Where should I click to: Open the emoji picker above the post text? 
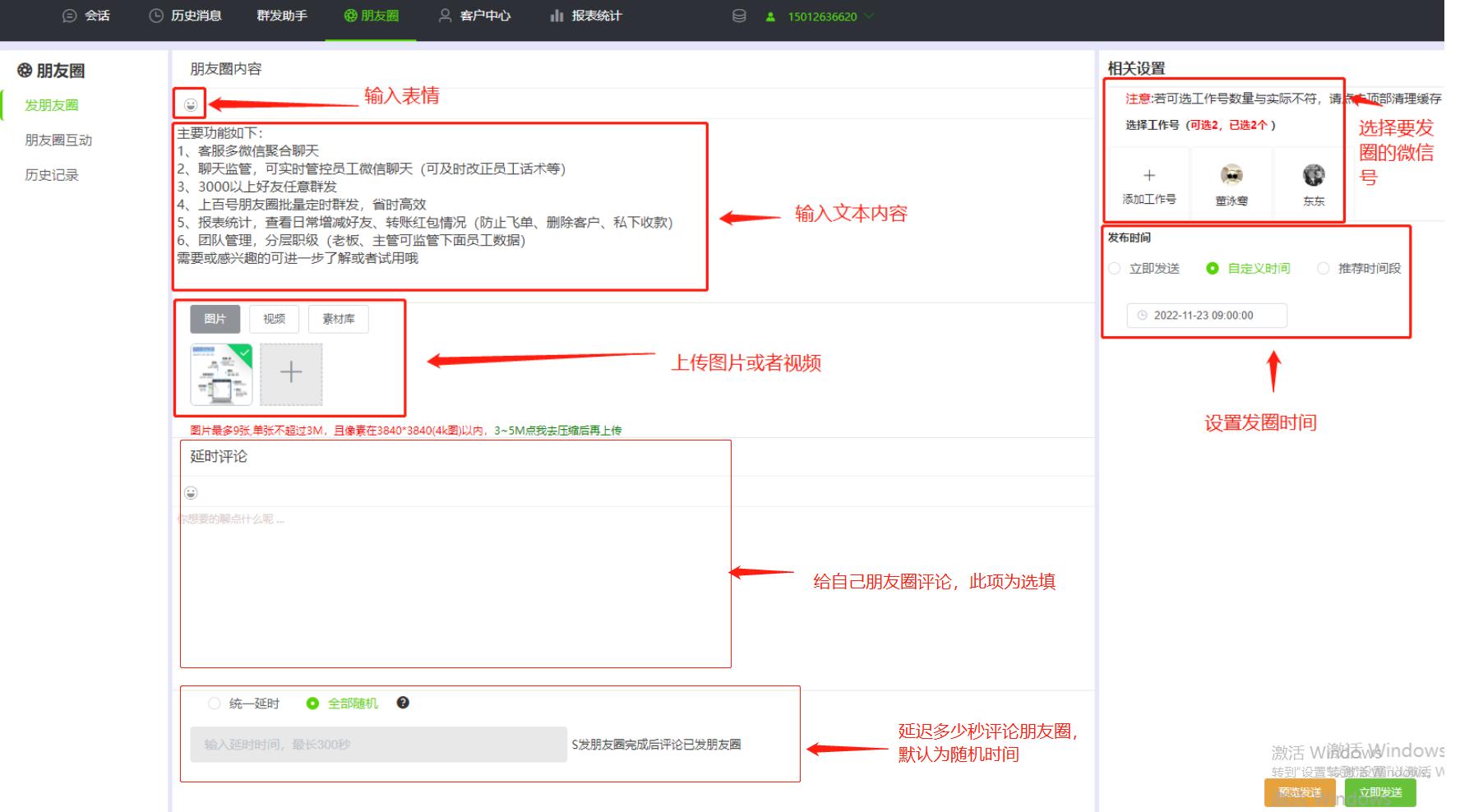pyautogui.click(x=191, y=104)
